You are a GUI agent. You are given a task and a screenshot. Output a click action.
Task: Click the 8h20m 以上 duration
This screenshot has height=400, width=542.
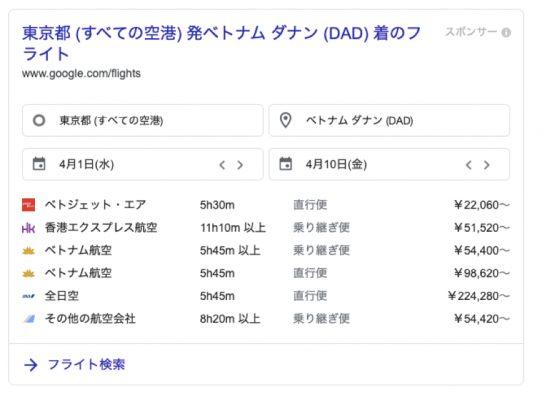click(230, 319)
